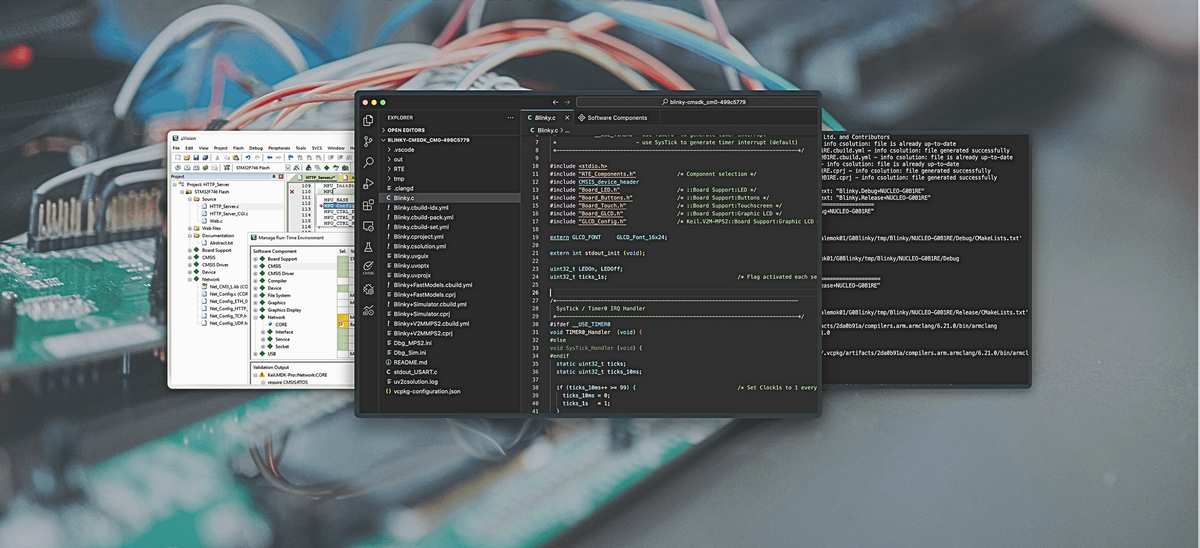Expand the .vscode folder
Screen dimensions: 1200x548
pos(403,150)
